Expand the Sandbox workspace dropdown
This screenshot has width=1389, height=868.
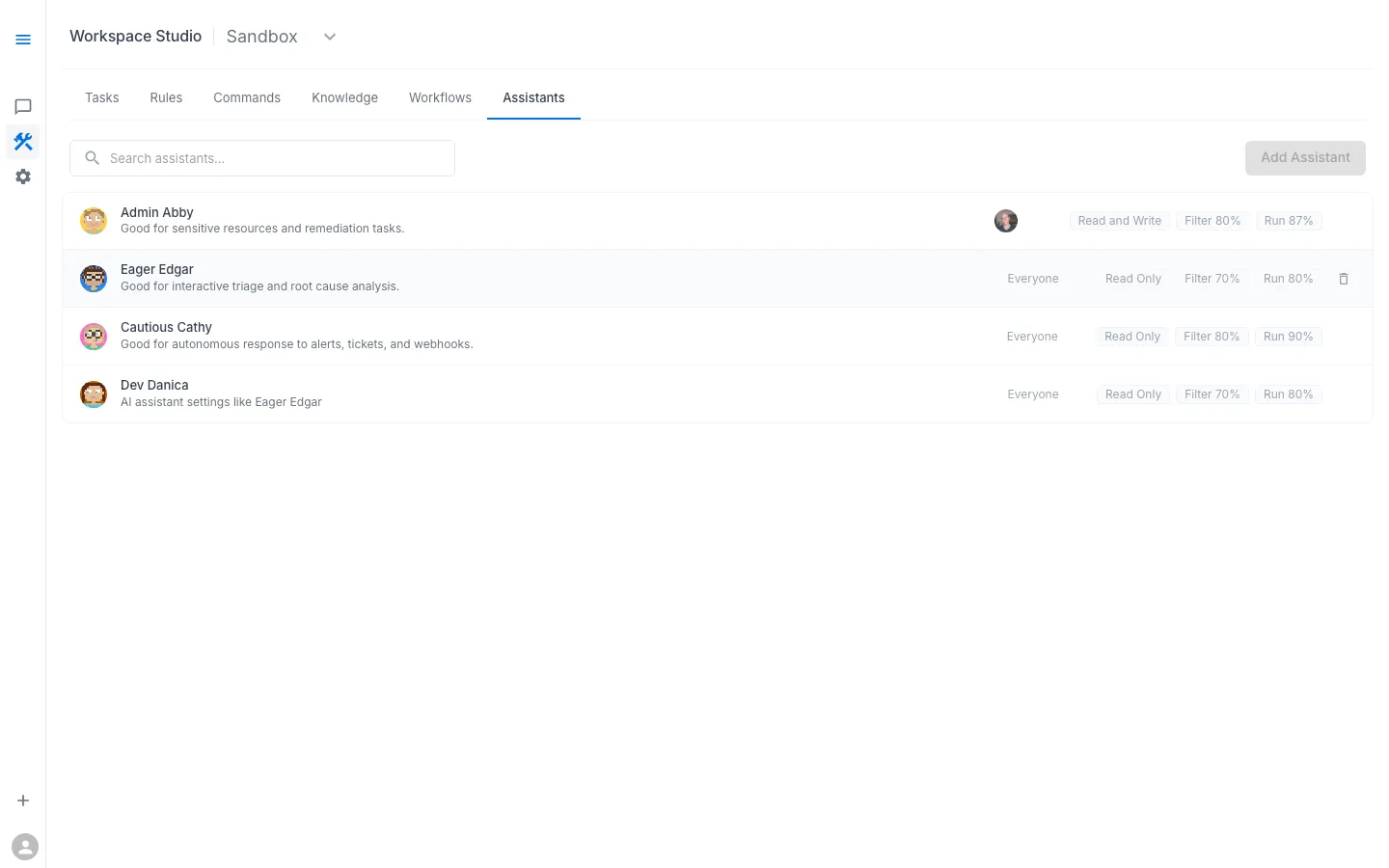coord(329,36)
